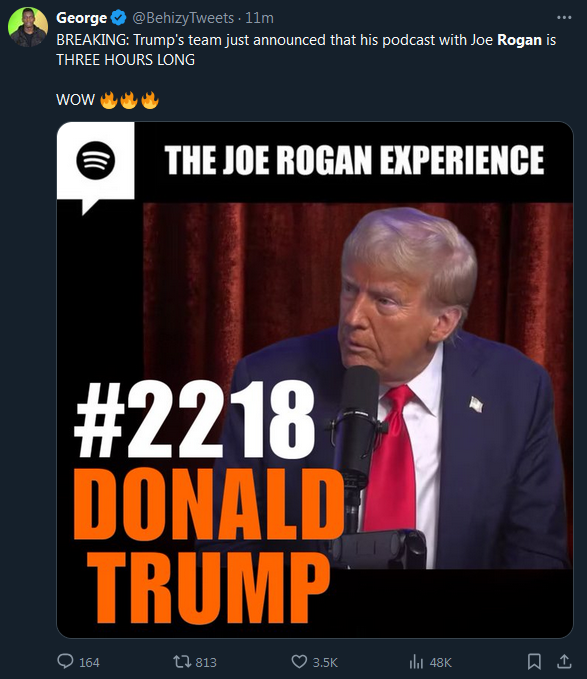The image size is (587, 679).
Task: Click the bolded Rogan keyword in text
Action: [x=519, y=40]
